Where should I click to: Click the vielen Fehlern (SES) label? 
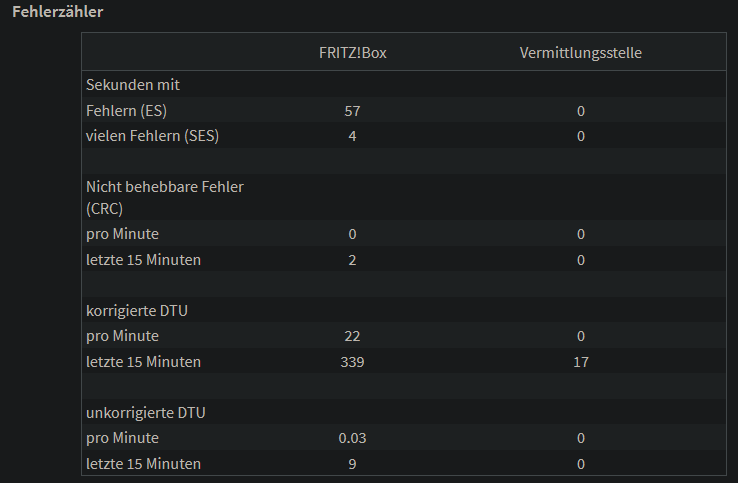(152, 136)
